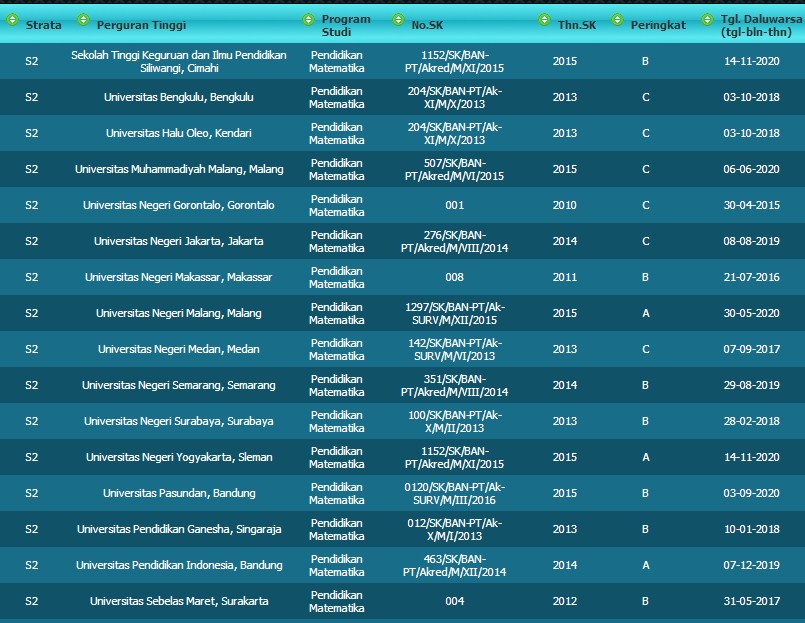Image resolution: width=805 pixels, height=623 pixels.
Task: Click the sort icon beside Strata header
Action: coord(12,20)
